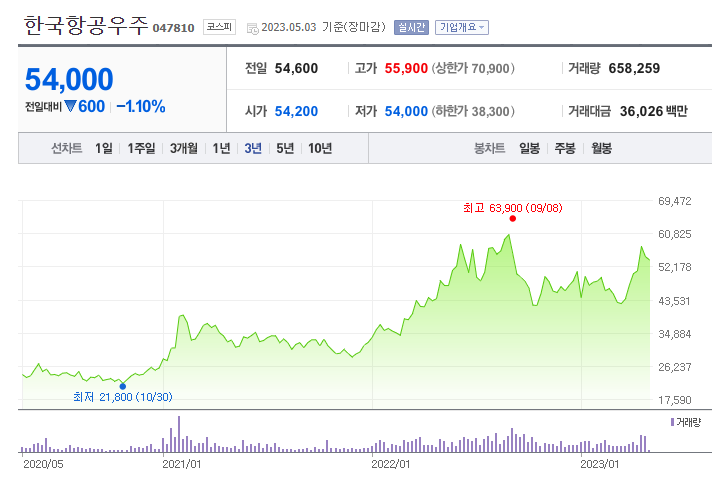Image resolution: width=712 pixels, height=484 pixels.
Task: Click the 2022/01 x-axis label
Action: click(x=391, y=464)
